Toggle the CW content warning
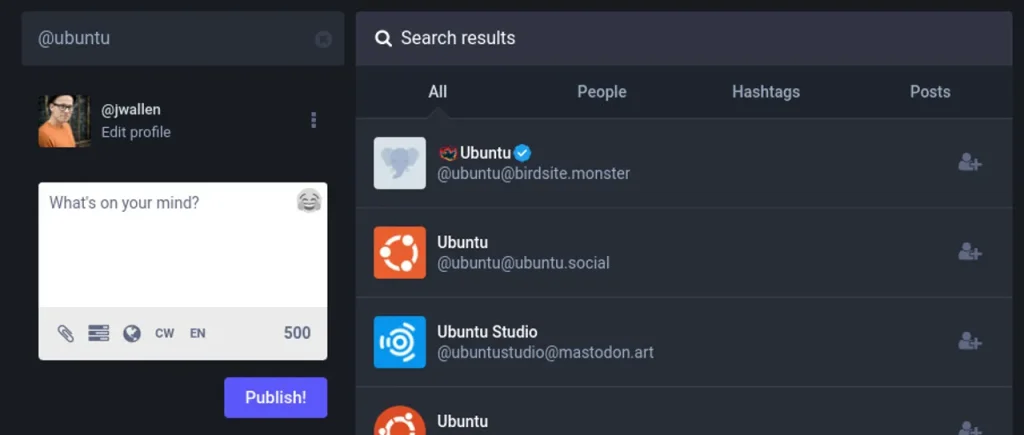The height and width of the screenshot is (435, 1024). [x=165, y=333]
